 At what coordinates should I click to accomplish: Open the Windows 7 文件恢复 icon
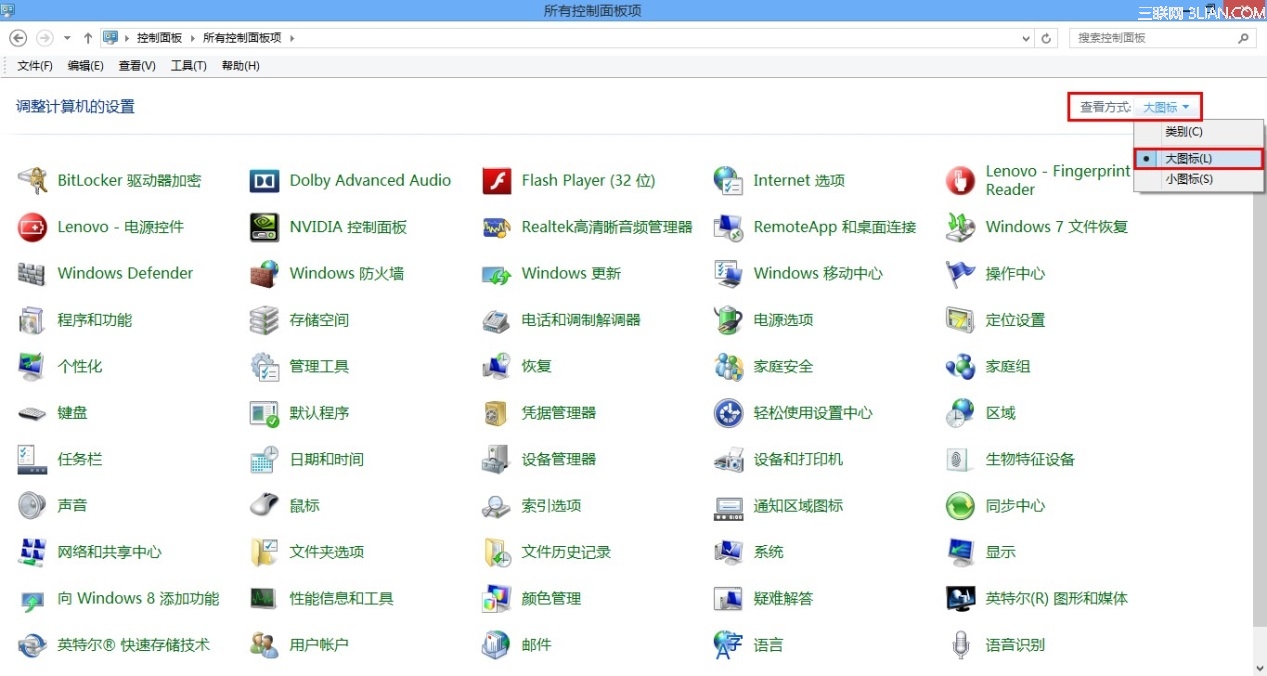coord(960,227)
